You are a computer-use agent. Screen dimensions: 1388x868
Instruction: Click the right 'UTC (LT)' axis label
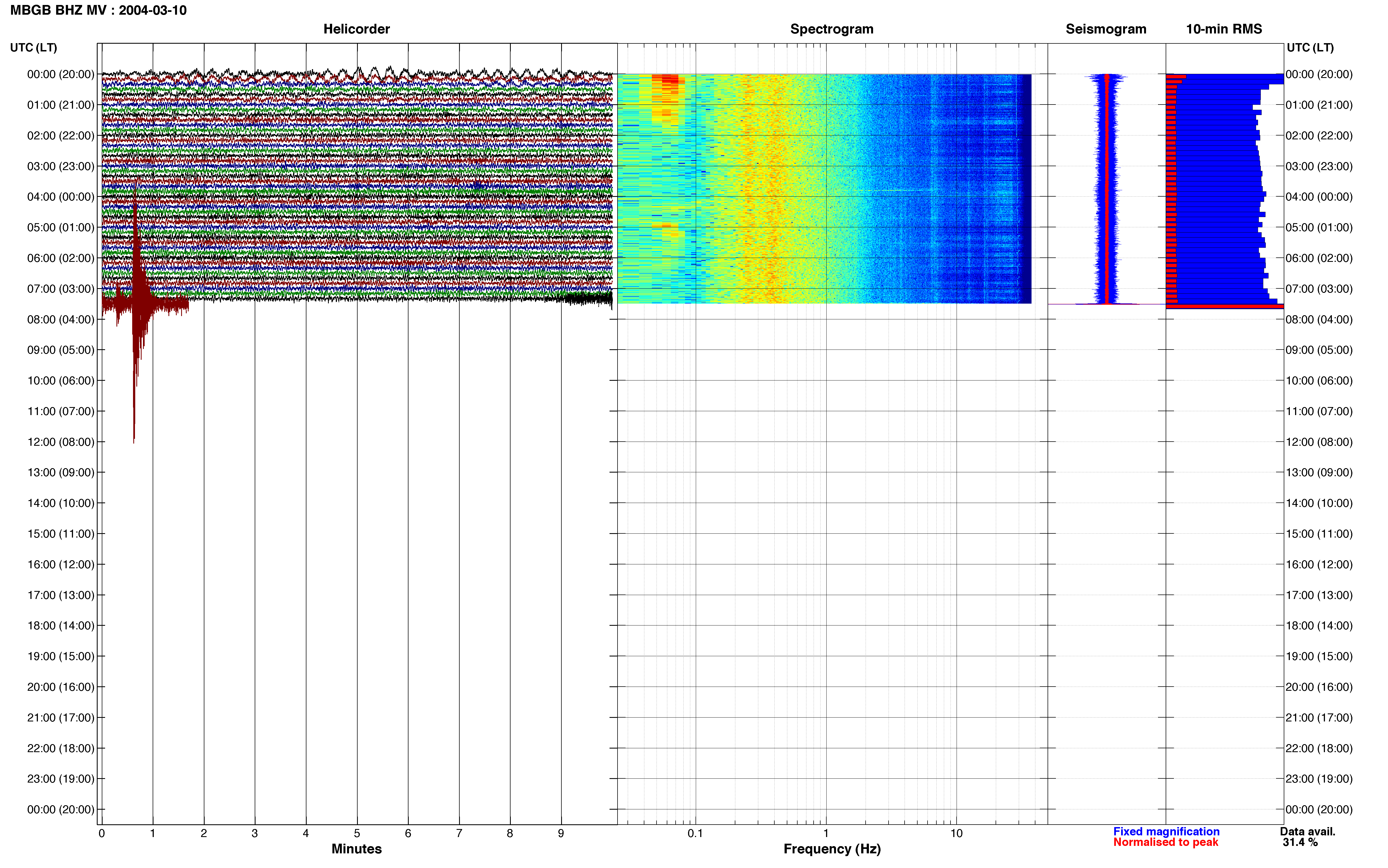1310,48
